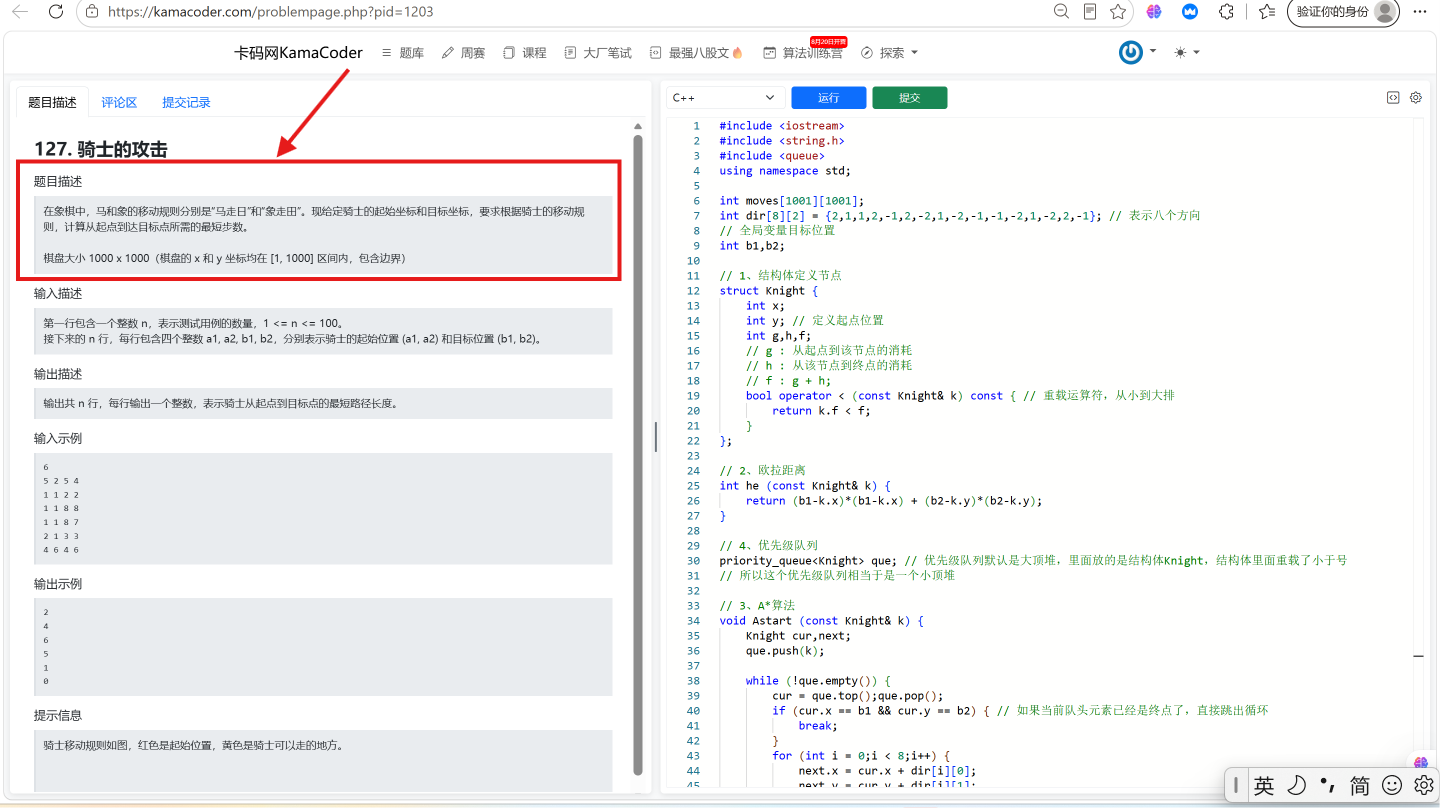Click the code line priority_queue<Knight> que;
The height and width of the screenshot is (808, 1440).
(x=808, y=560)
